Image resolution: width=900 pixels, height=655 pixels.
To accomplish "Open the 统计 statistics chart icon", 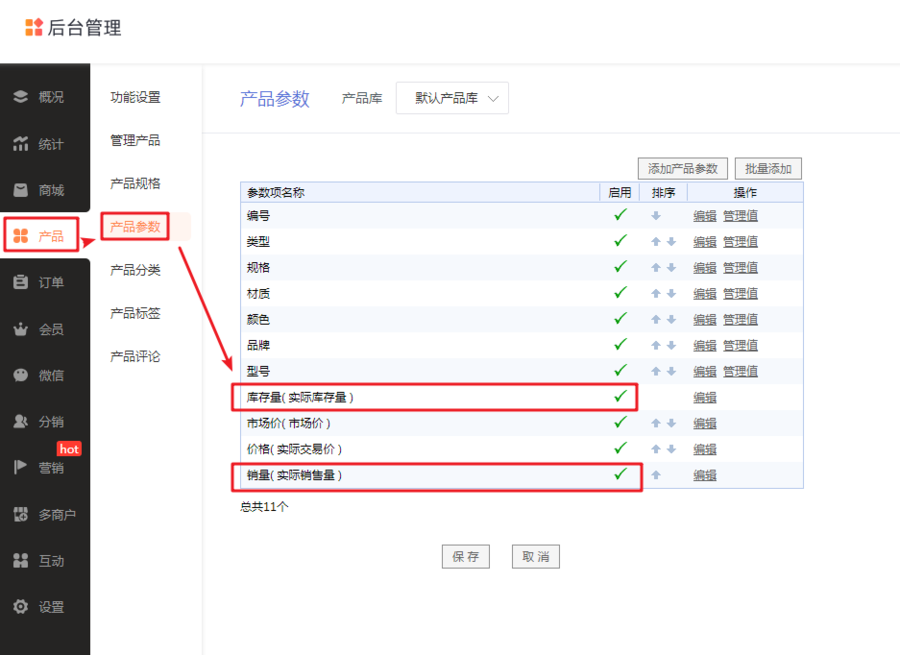I will (x=20, y=144).
